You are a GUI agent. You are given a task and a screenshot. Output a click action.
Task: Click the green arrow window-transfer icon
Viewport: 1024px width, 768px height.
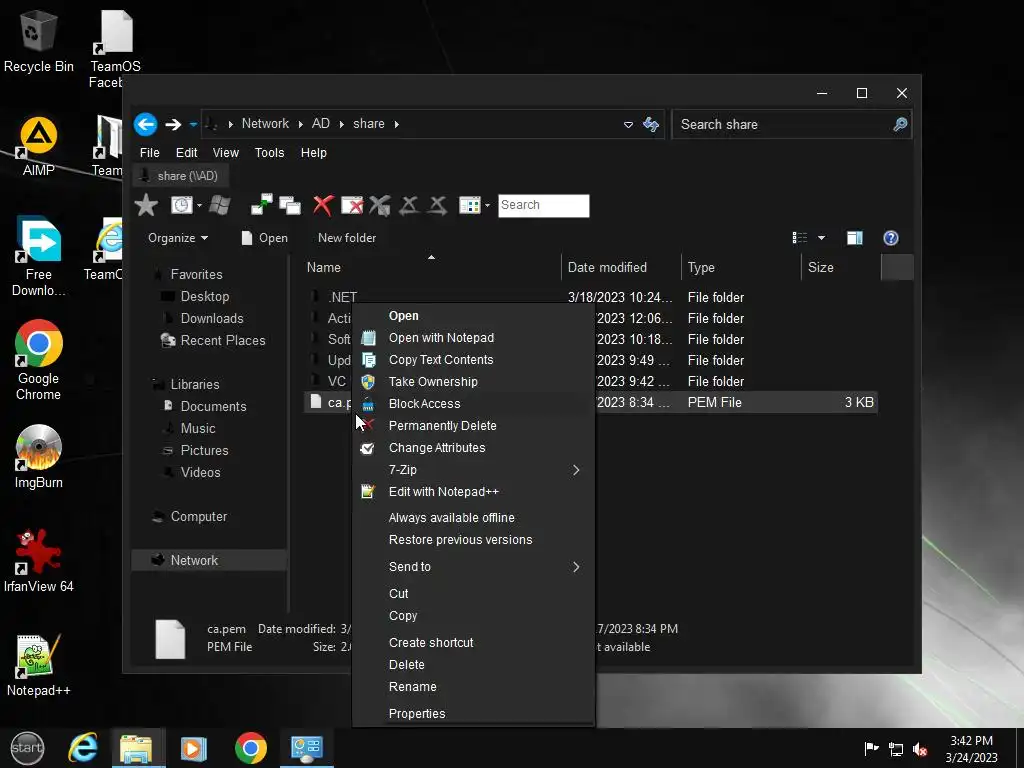[262, 205]
